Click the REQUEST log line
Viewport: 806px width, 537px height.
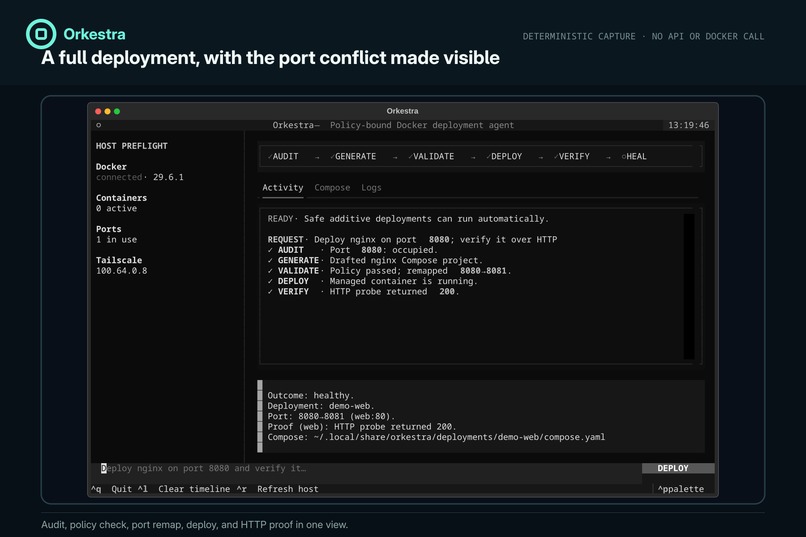tap(412, 239)
